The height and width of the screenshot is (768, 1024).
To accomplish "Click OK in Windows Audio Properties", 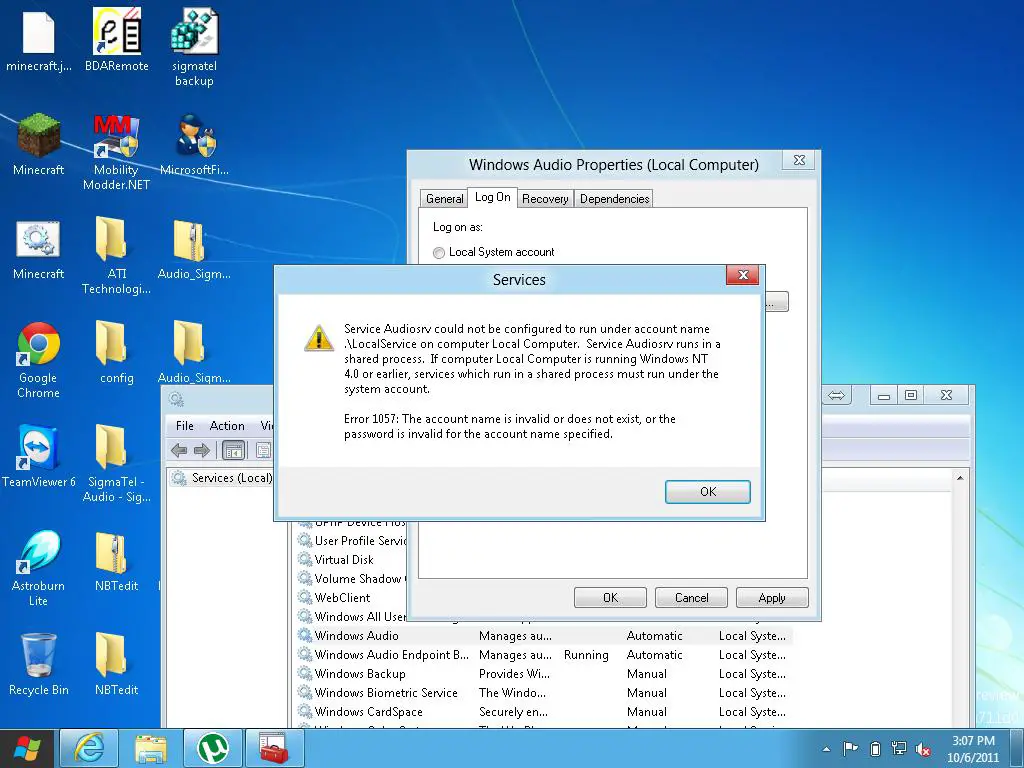I will [x=610, y=598].
